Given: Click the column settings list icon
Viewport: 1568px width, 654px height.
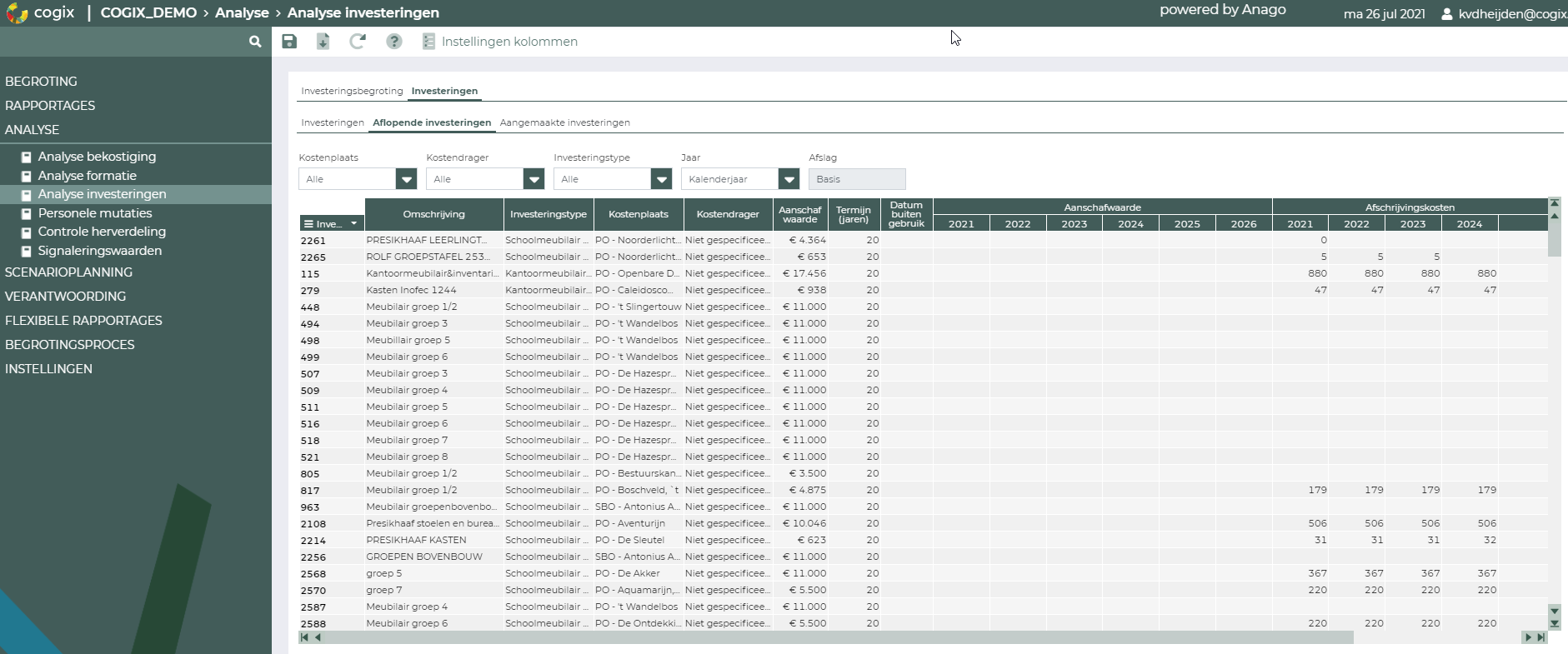Looking at the screenshot, I should tap(428, 42).
